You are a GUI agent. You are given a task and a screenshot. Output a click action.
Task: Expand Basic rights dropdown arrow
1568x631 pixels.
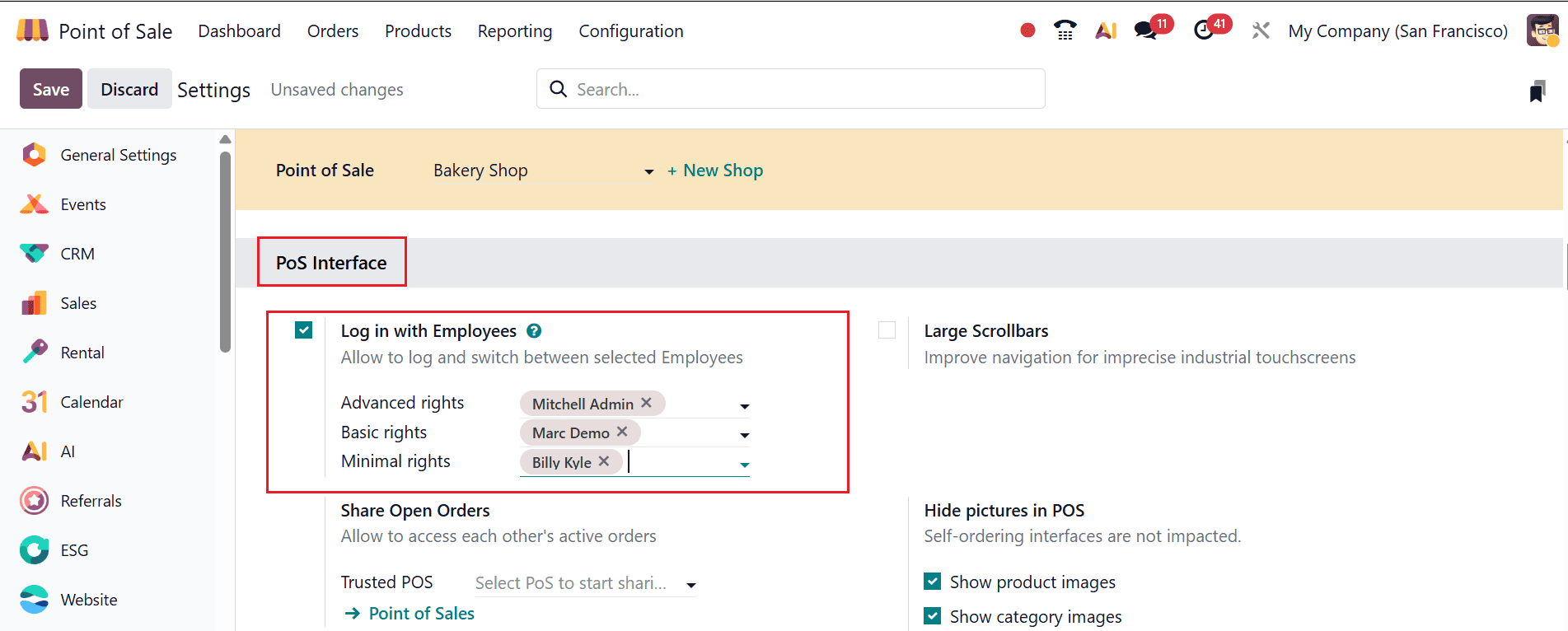pos(745,435)
